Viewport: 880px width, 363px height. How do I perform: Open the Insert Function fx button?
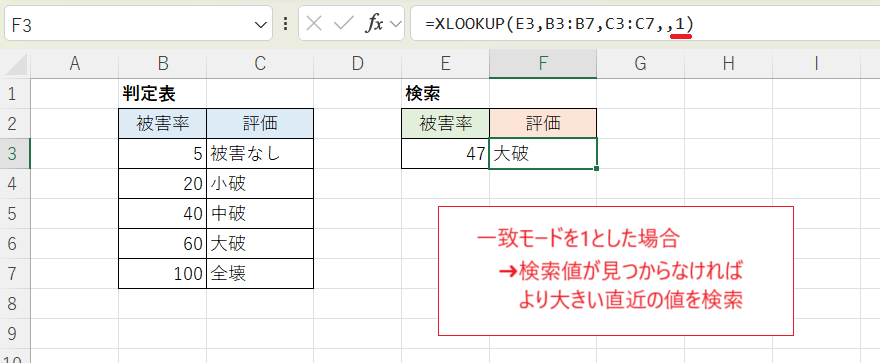pos(374,24)
